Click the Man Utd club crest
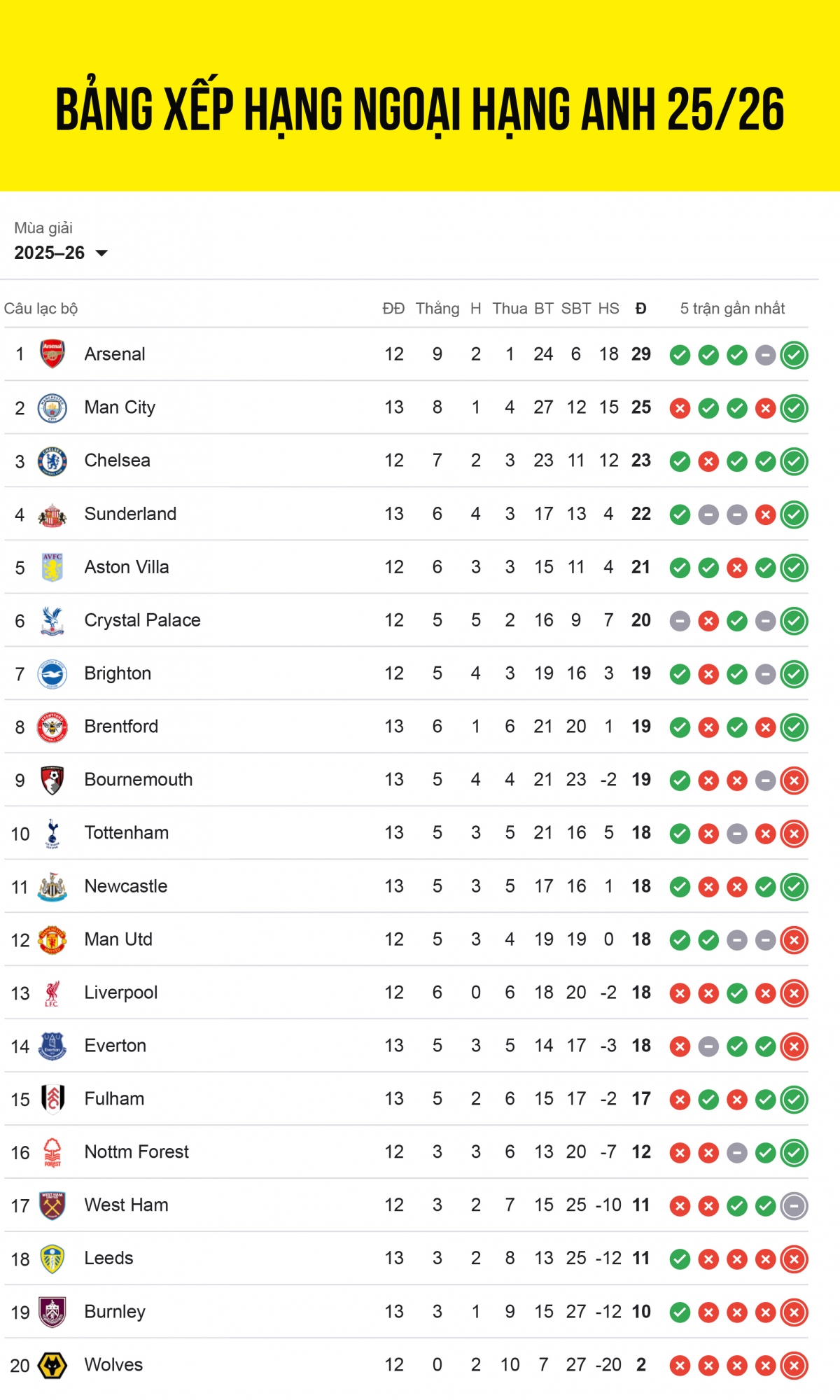The height and width of the screenshot is (1400, 840). [52, 939]
